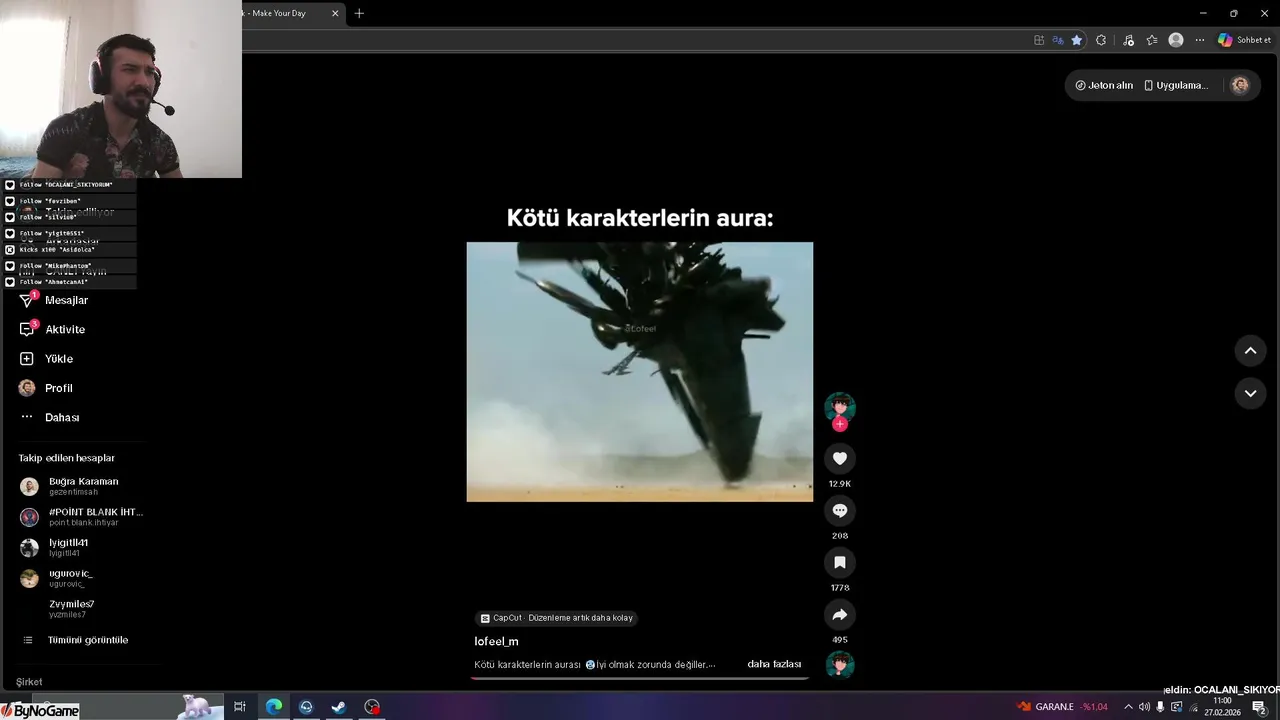Show hidden system tray icons
The height and width of the screenshot is (720, 1280).
[x=1128, y=707]
